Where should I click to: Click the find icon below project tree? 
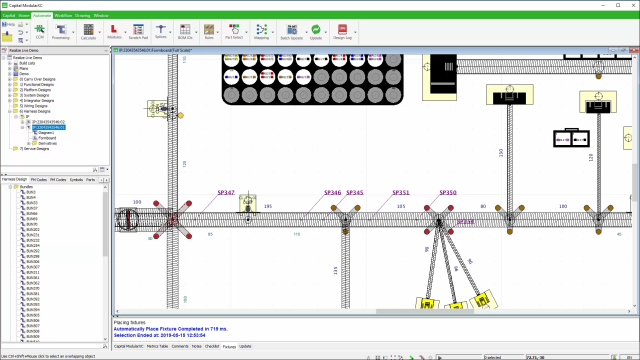95,170
